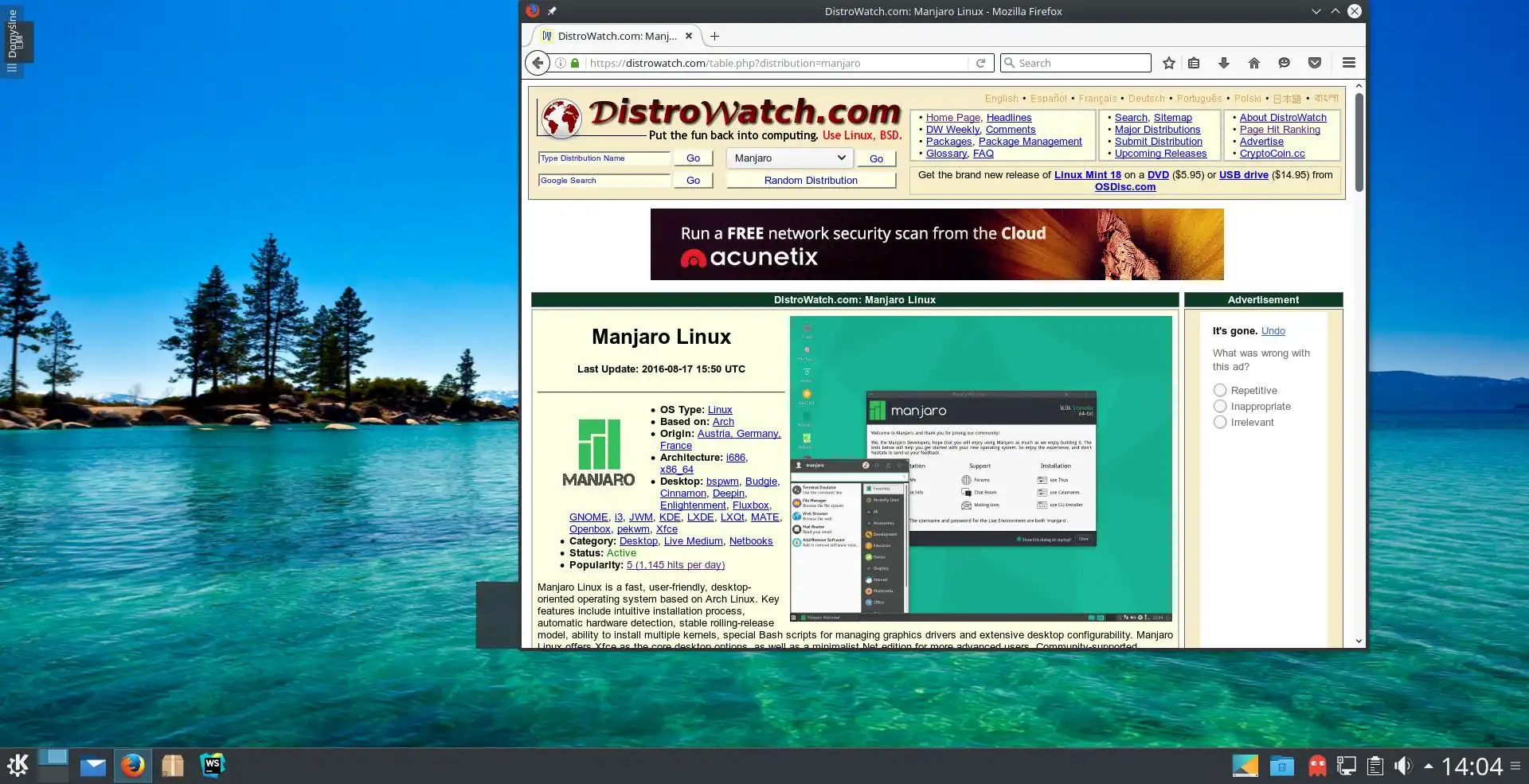Open site information icon in the address bar
The height and width of the screenshot is (784, 1529).
point(561,63)
